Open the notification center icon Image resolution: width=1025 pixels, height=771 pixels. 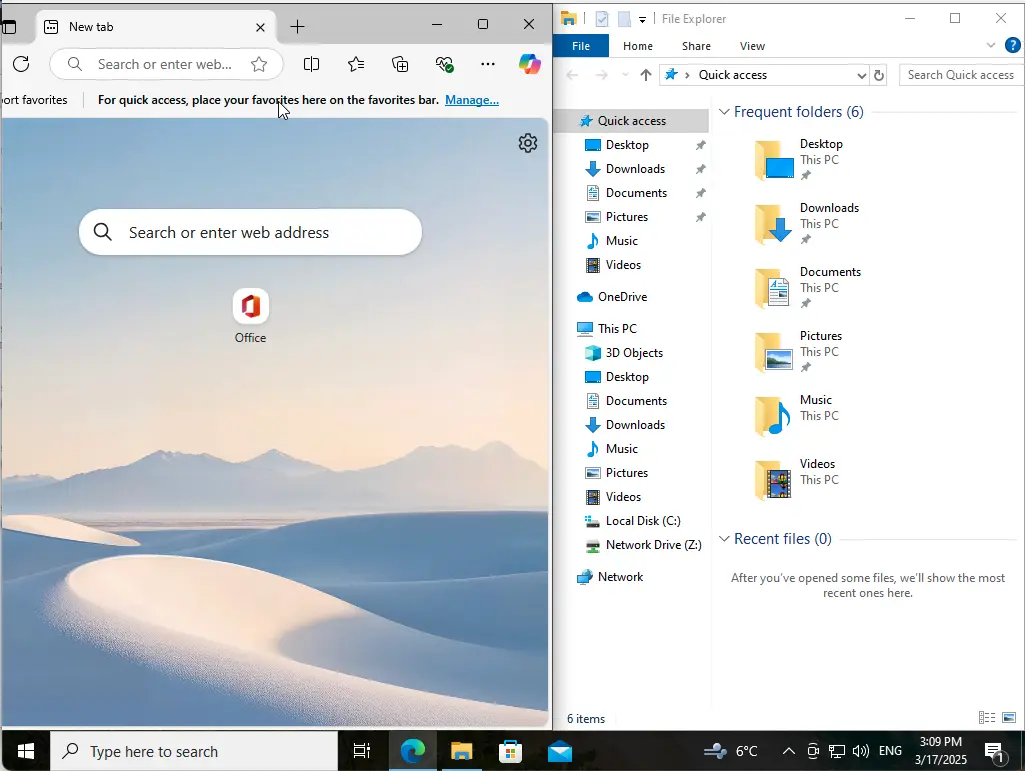[996, 752]
